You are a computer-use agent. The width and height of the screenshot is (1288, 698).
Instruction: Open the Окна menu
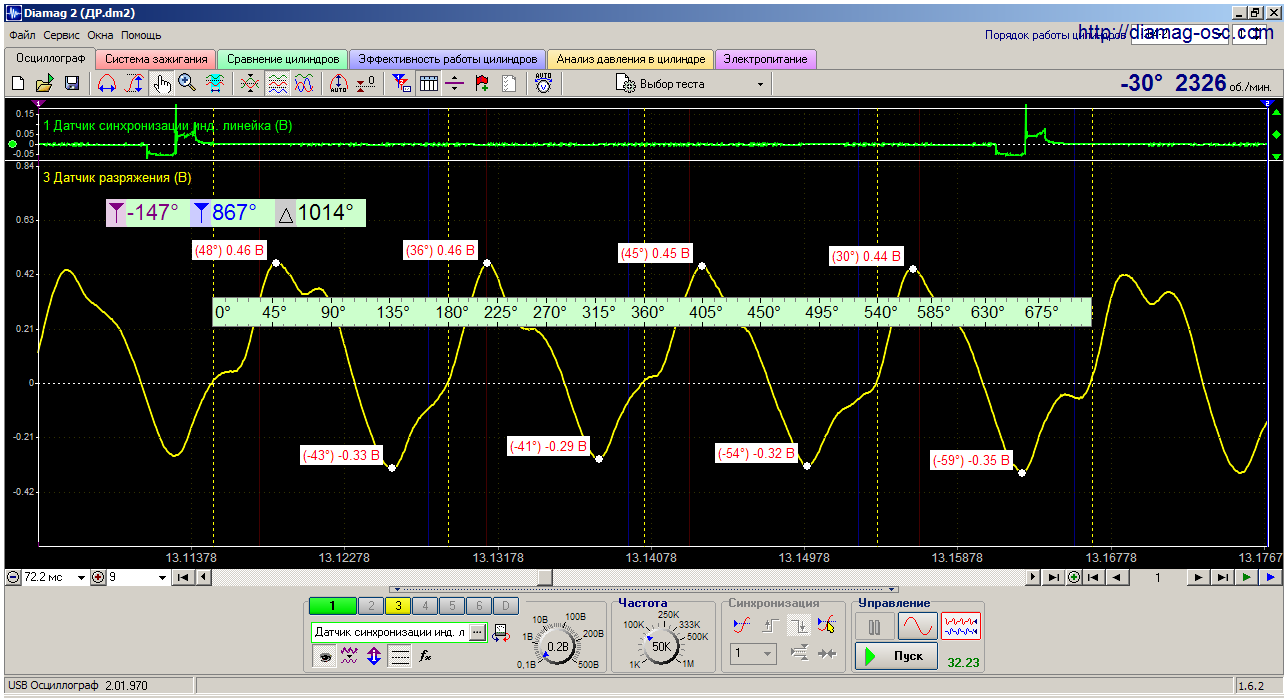coord(101,35)
